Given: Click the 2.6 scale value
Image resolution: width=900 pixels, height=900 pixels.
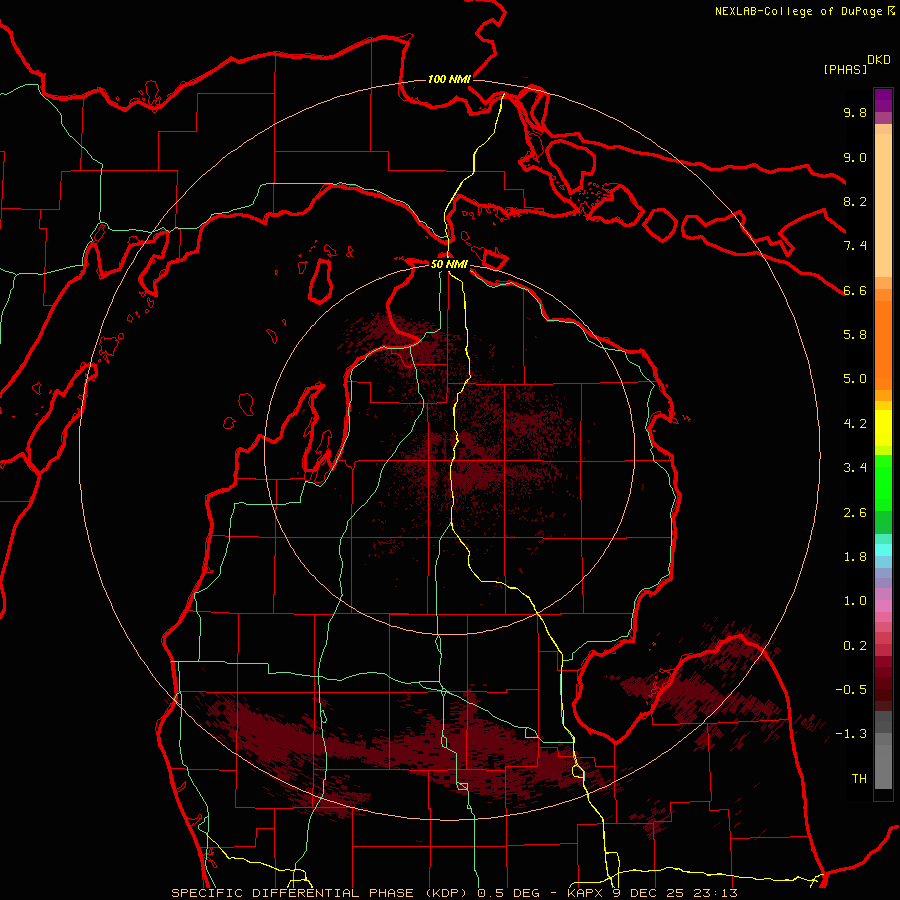Looking at the screenshot, I should (x=855, y=513).
